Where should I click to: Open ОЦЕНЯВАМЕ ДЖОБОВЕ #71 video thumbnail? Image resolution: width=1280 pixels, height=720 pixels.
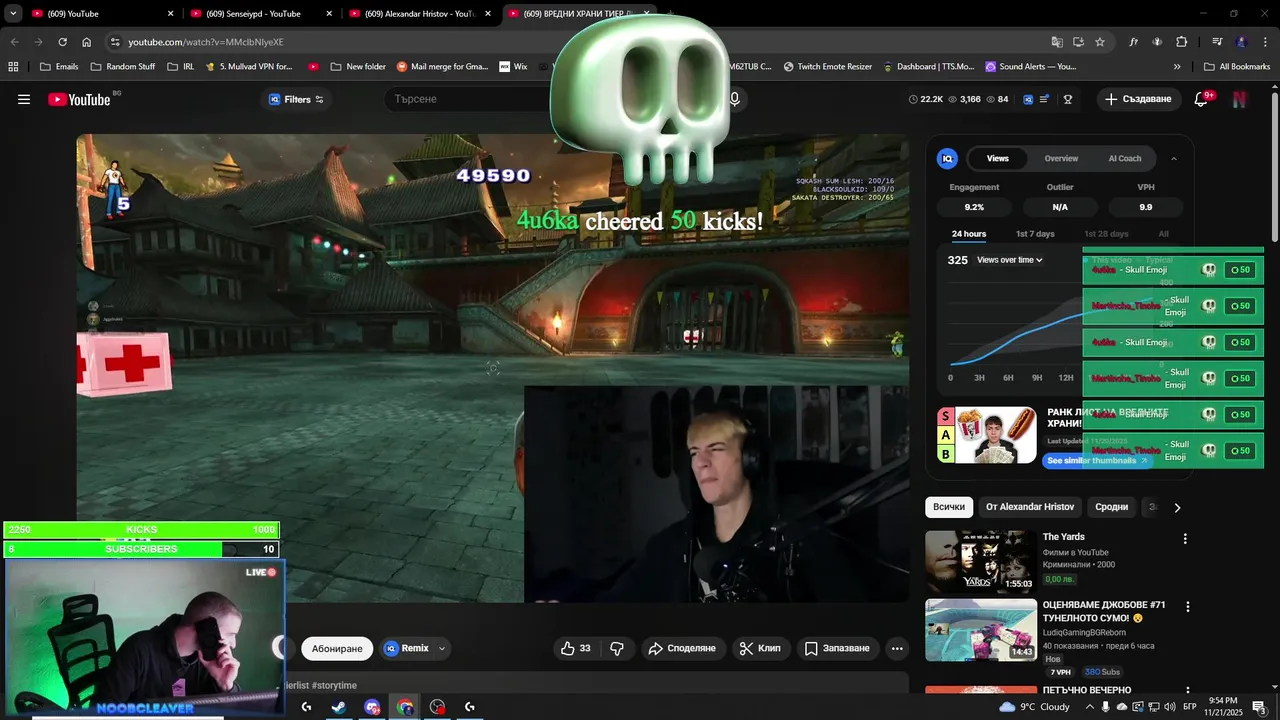981,630
